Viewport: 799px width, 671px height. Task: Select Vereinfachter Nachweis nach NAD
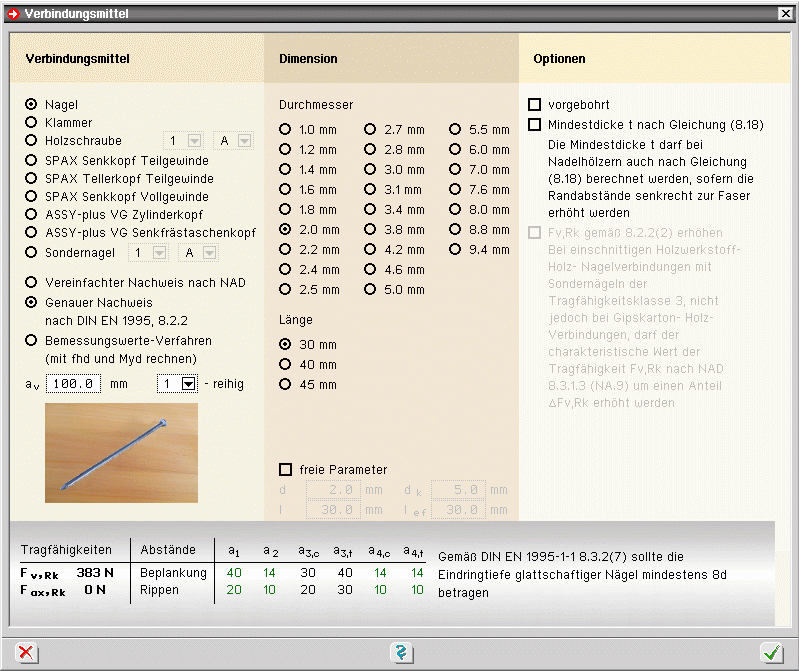(x=32, y=283)
